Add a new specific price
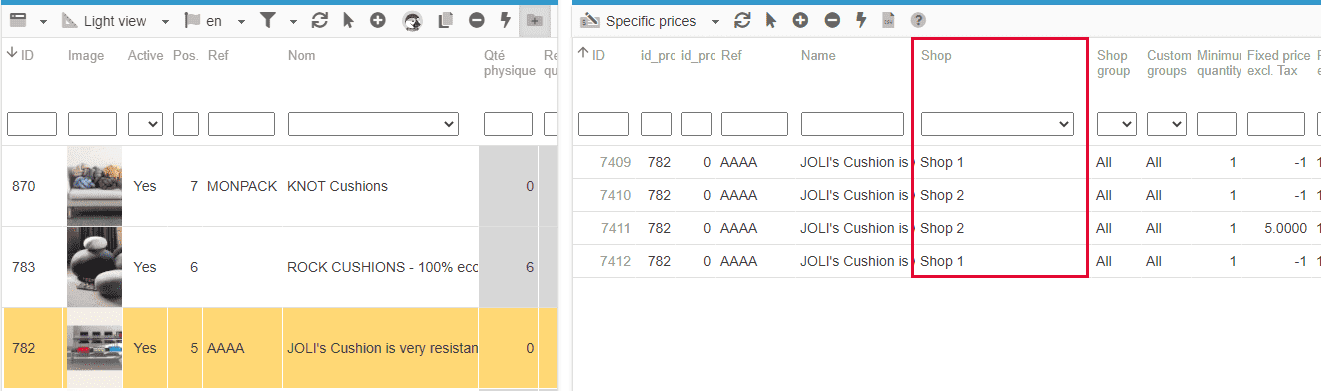This screenshot has height=391, width=1321. click(801, 20)
